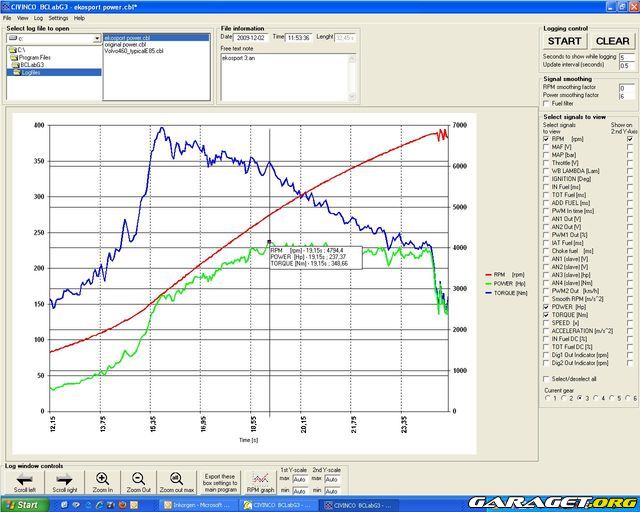Select the Program Files folder icon

(13, 57)
